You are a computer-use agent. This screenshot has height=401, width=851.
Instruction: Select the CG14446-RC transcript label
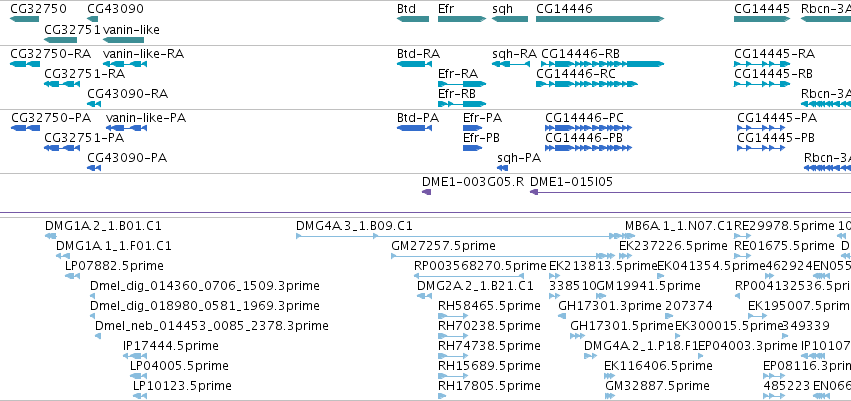[x=576, y=74]
